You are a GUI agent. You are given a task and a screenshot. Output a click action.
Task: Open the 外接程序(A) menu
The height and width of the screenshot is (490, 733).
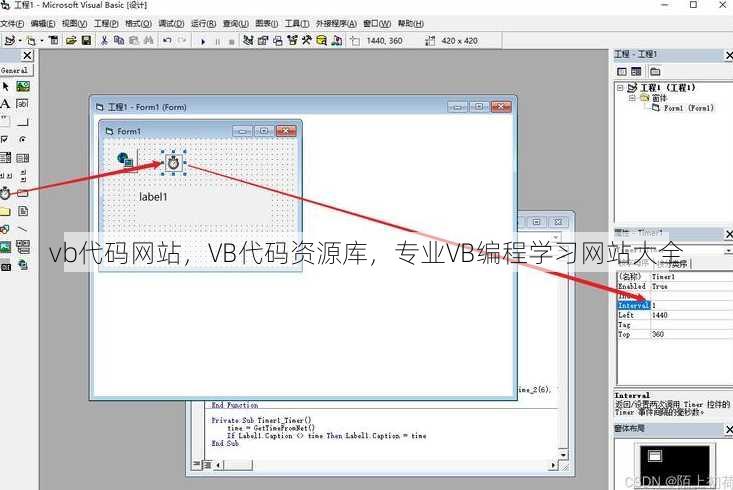(x=336, y=23)
